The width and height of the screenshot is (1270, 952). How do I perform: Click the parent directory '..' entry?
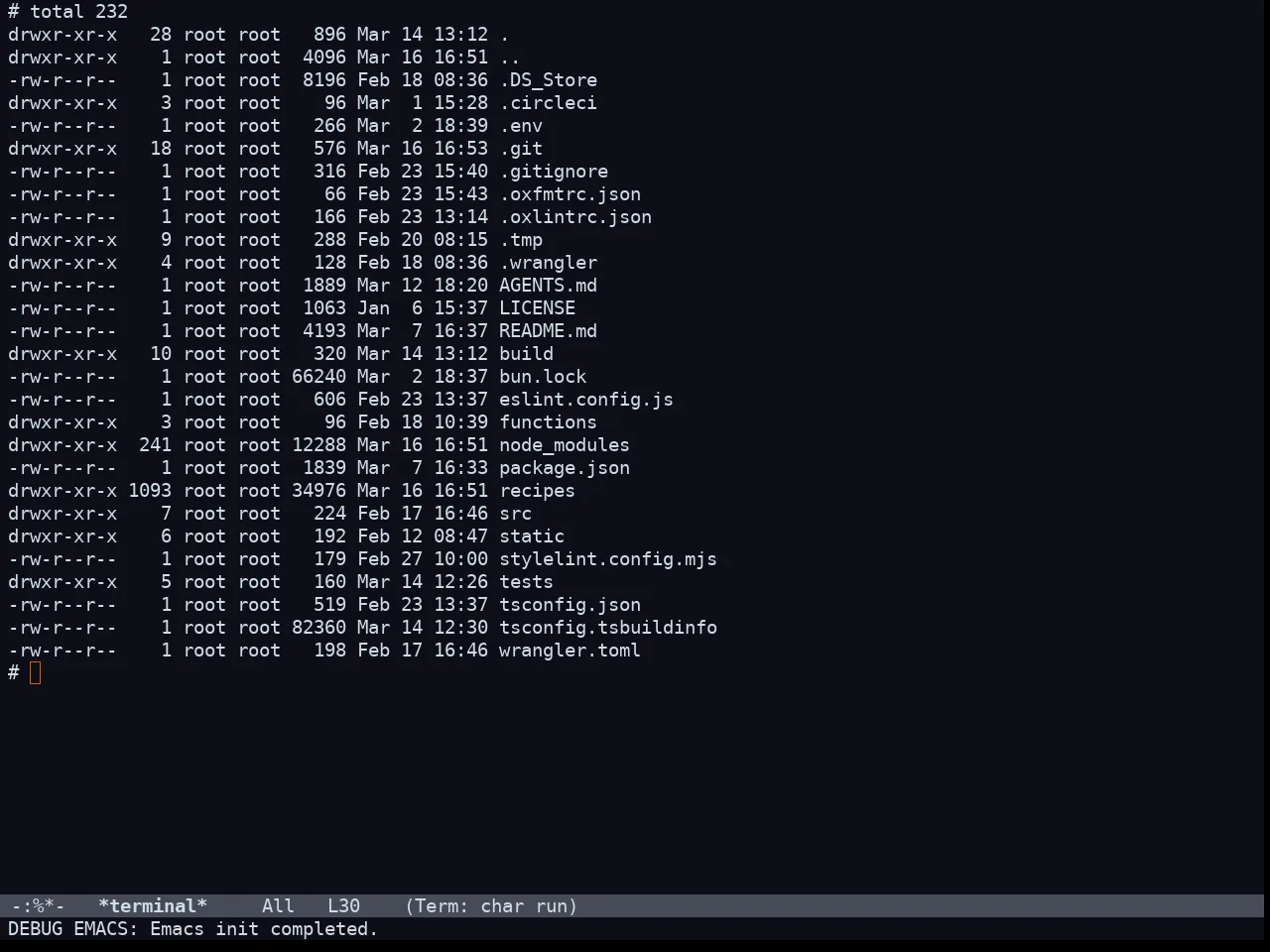[510, 58]
